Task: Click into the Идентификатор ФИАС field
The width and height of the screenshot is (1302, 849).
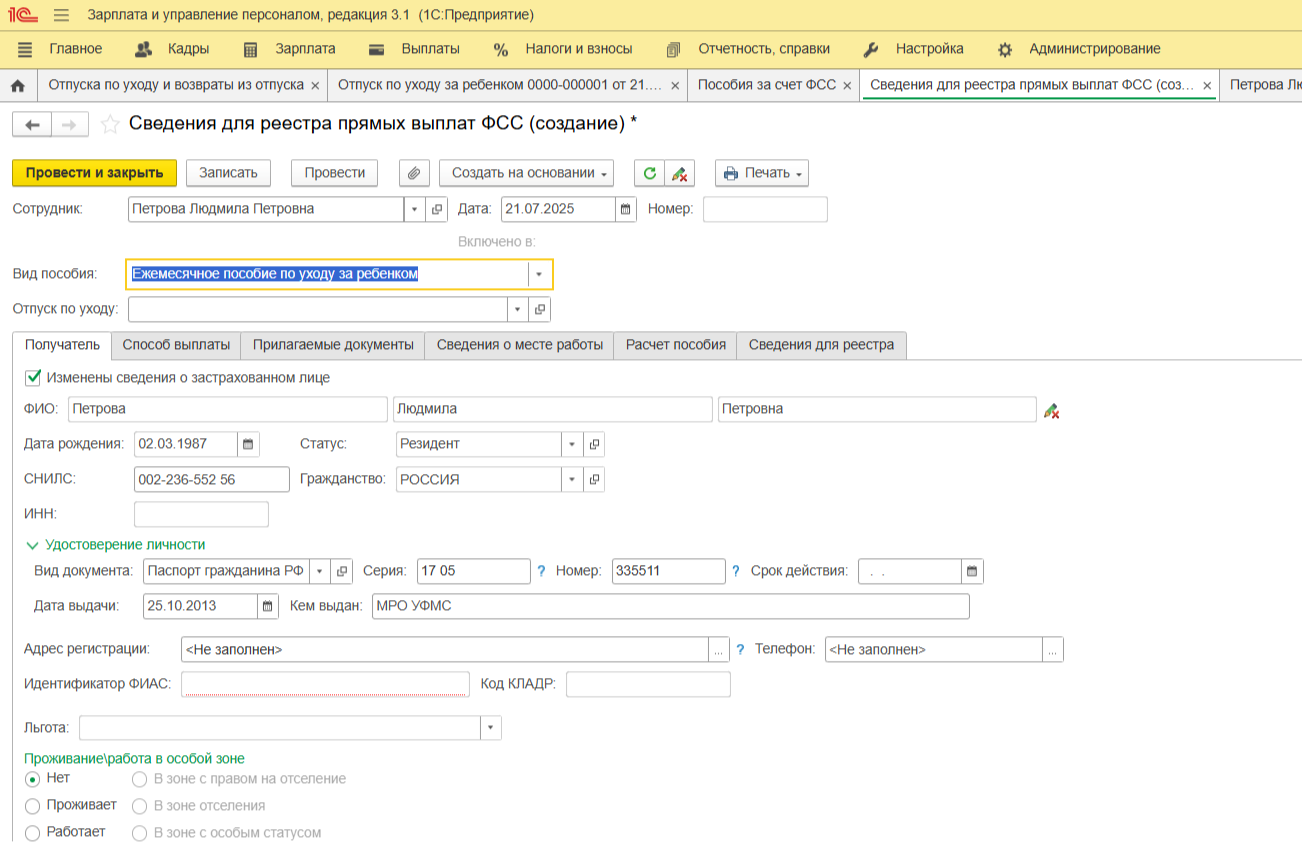Action: [x=325, y=684]
